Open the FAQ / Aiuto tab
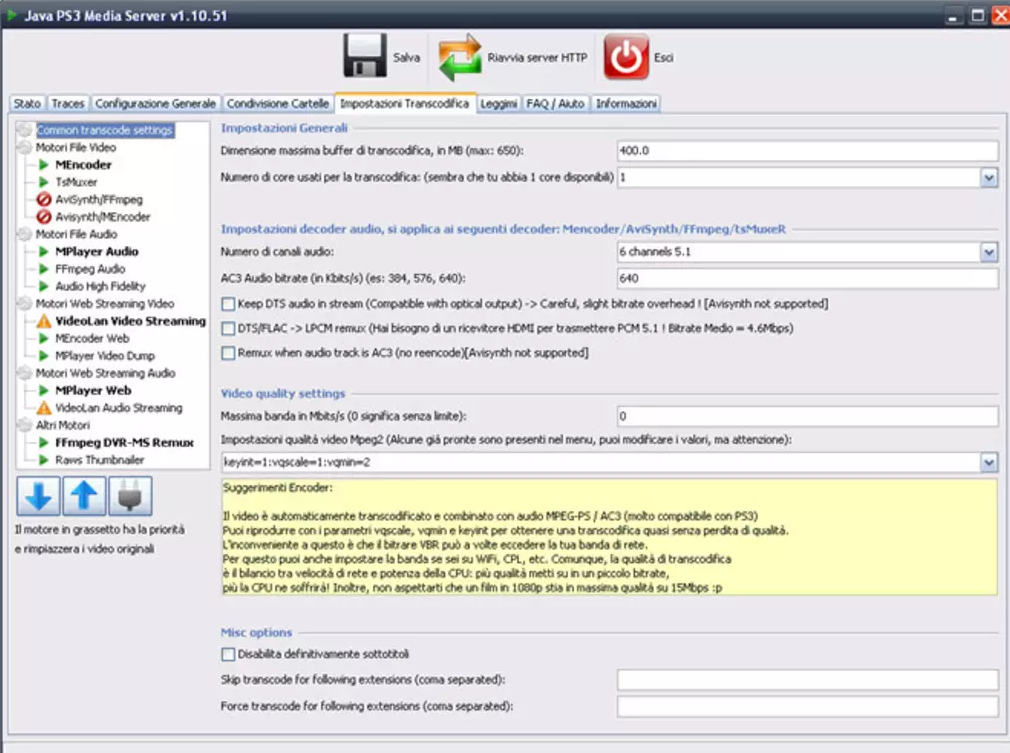 555,102
